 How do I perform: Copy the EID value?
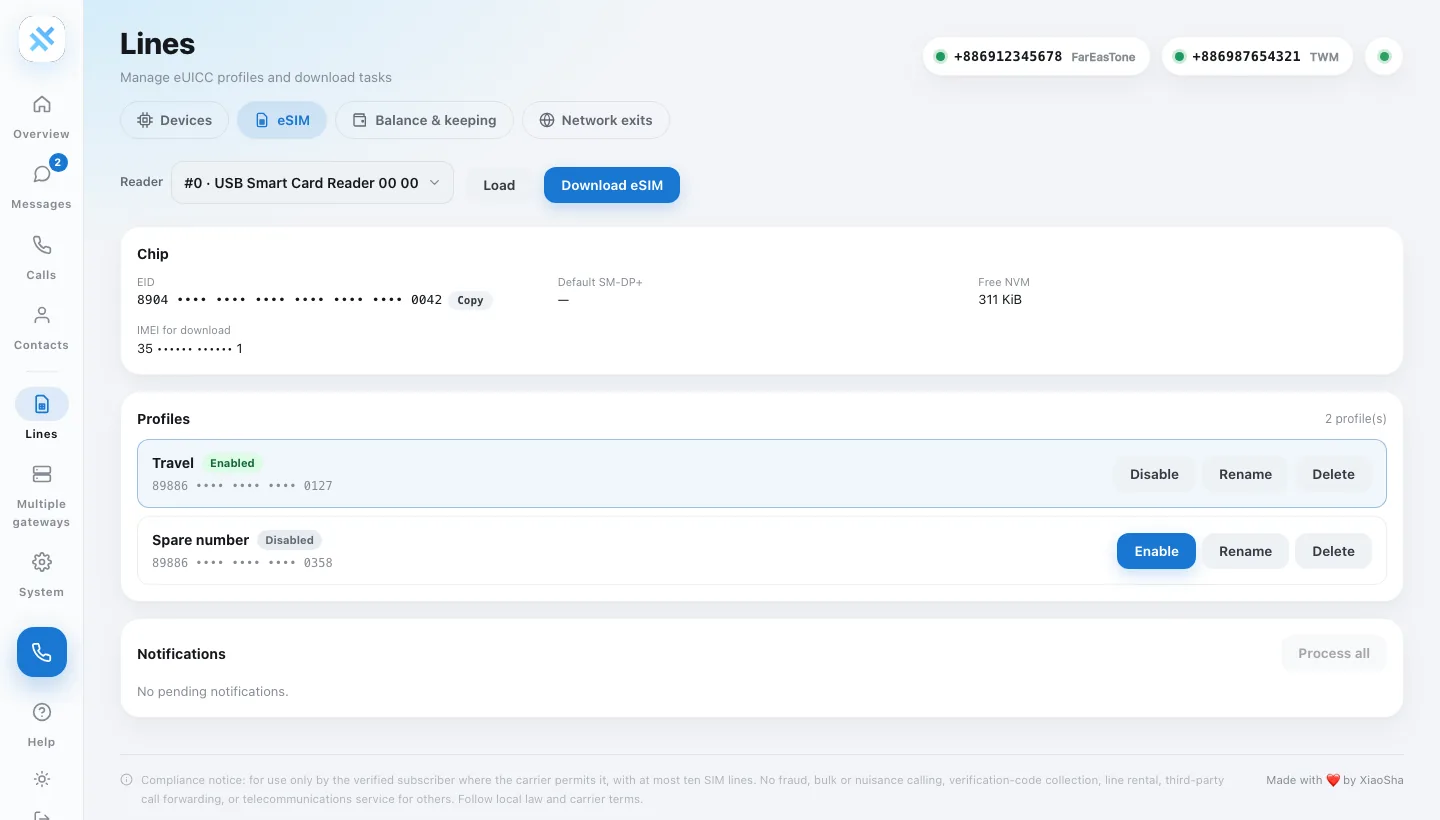click(470, 300)
